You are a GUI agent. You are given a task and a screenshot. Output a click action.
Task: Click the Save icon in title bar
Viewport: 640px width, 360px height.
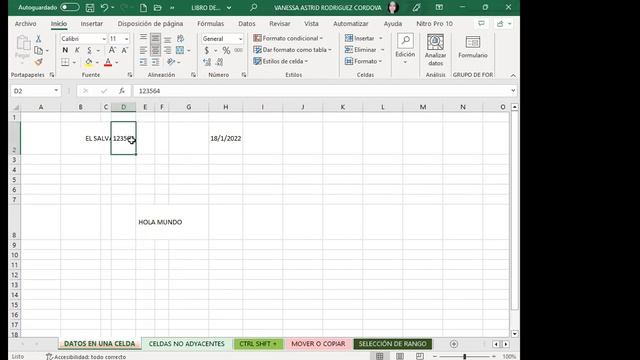pos(90,7)
